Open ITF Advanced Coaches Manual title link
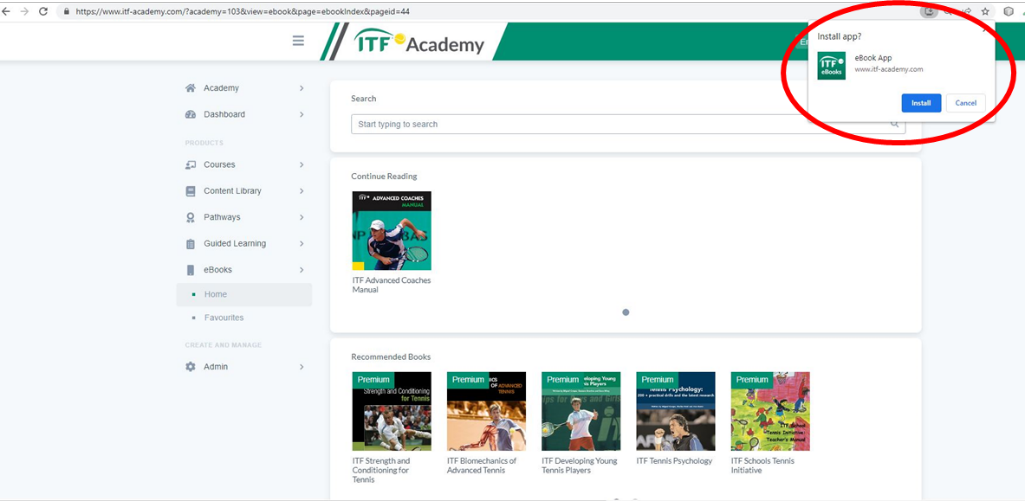The image size is (1025, 501). click(x=391, y=285)
